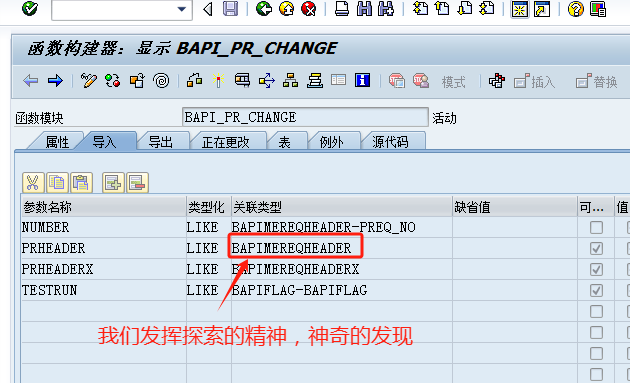Click the Print icon in toolbar
630x383 pixels.
pos(342,9)
